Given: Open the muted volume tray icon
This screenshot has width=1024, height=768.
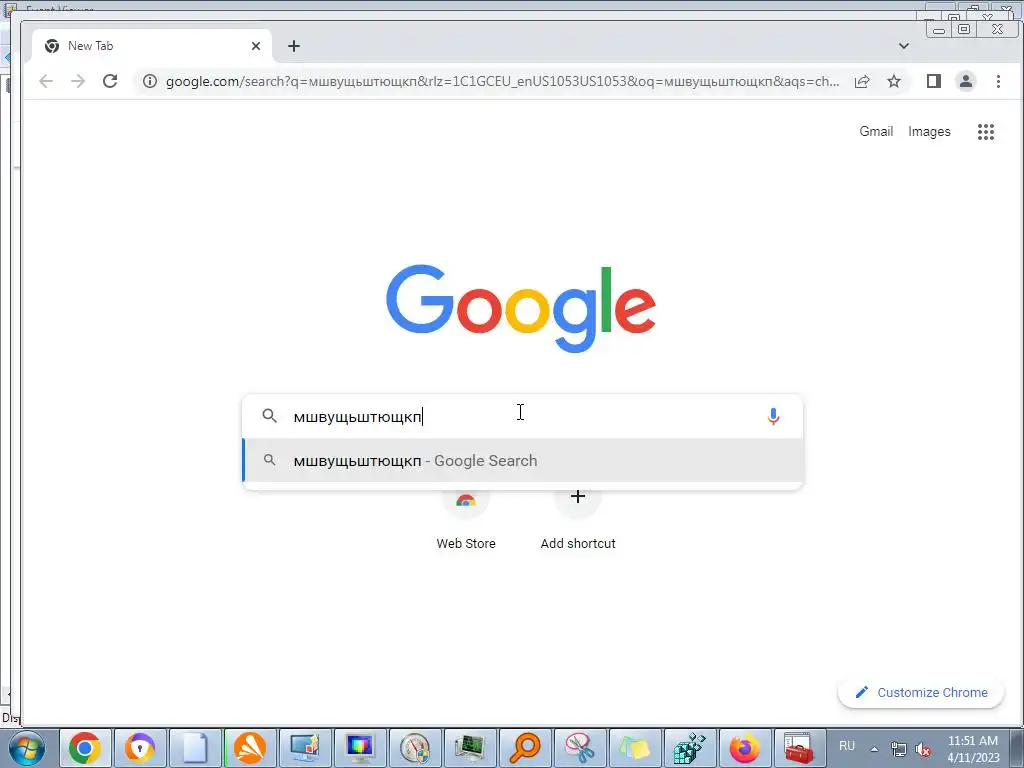Looking at the screenshot, I should 923,749.
